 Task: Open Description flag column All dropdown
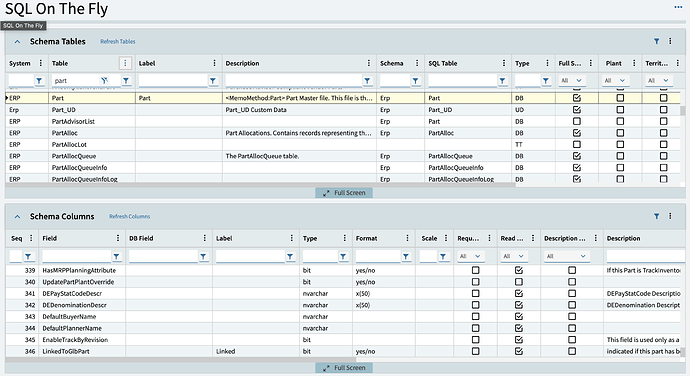click(x=566, y=256)
